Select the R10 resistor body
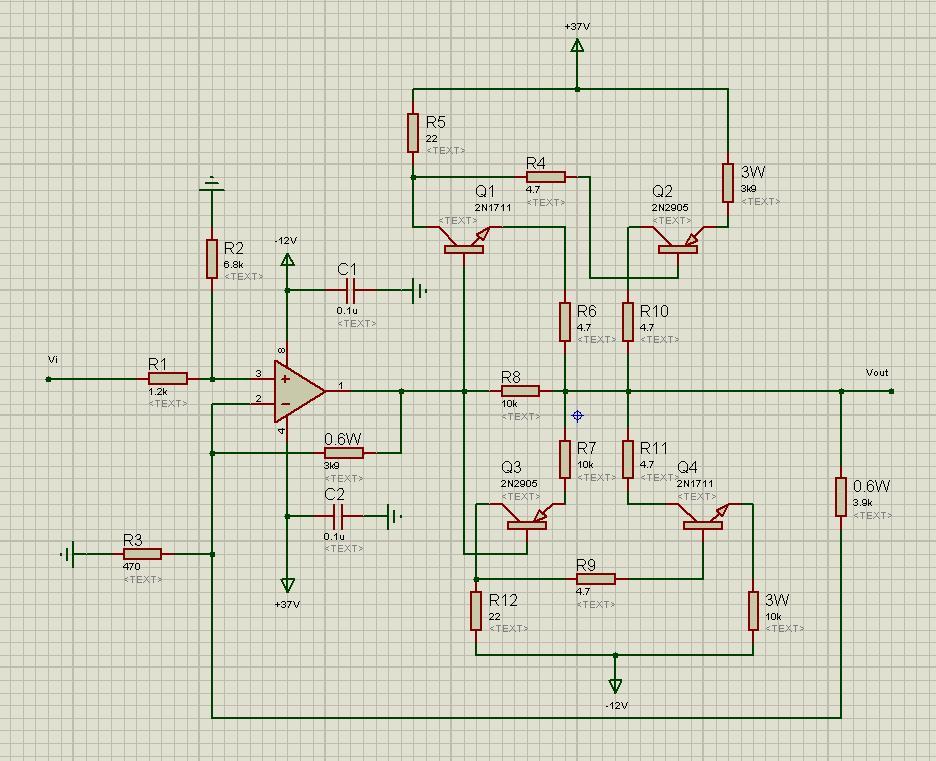The width and height of the screenshot is (936, 761). [627, 322]
